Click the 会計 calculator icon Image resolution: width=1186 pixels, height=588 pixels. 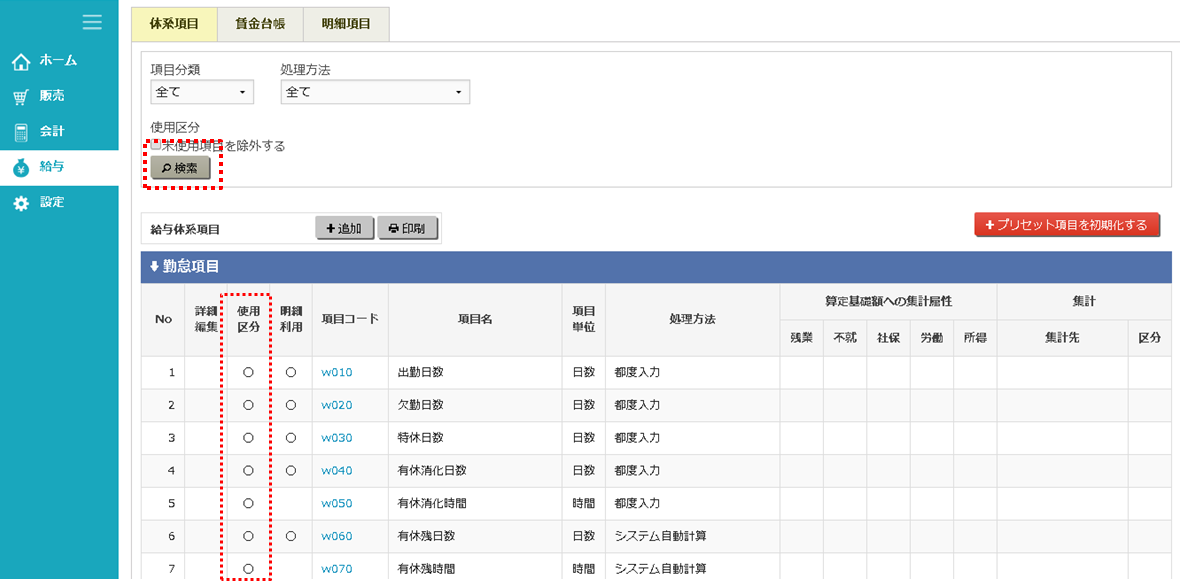coord(20,132)
